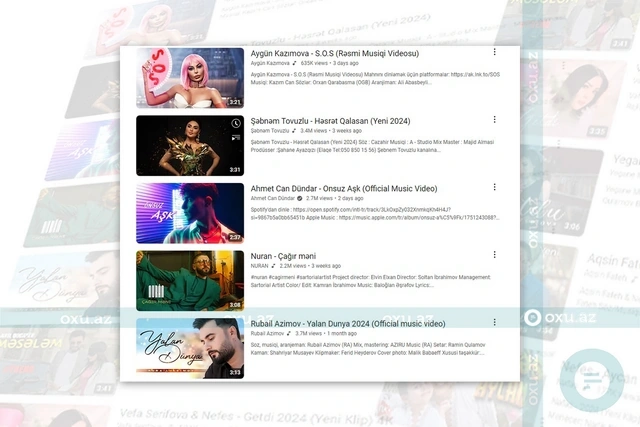Click Watch Later clock on Şəbnəm Tovuzlu thumbnail
This screenshot has width=640, height=427.
point(235,124)
